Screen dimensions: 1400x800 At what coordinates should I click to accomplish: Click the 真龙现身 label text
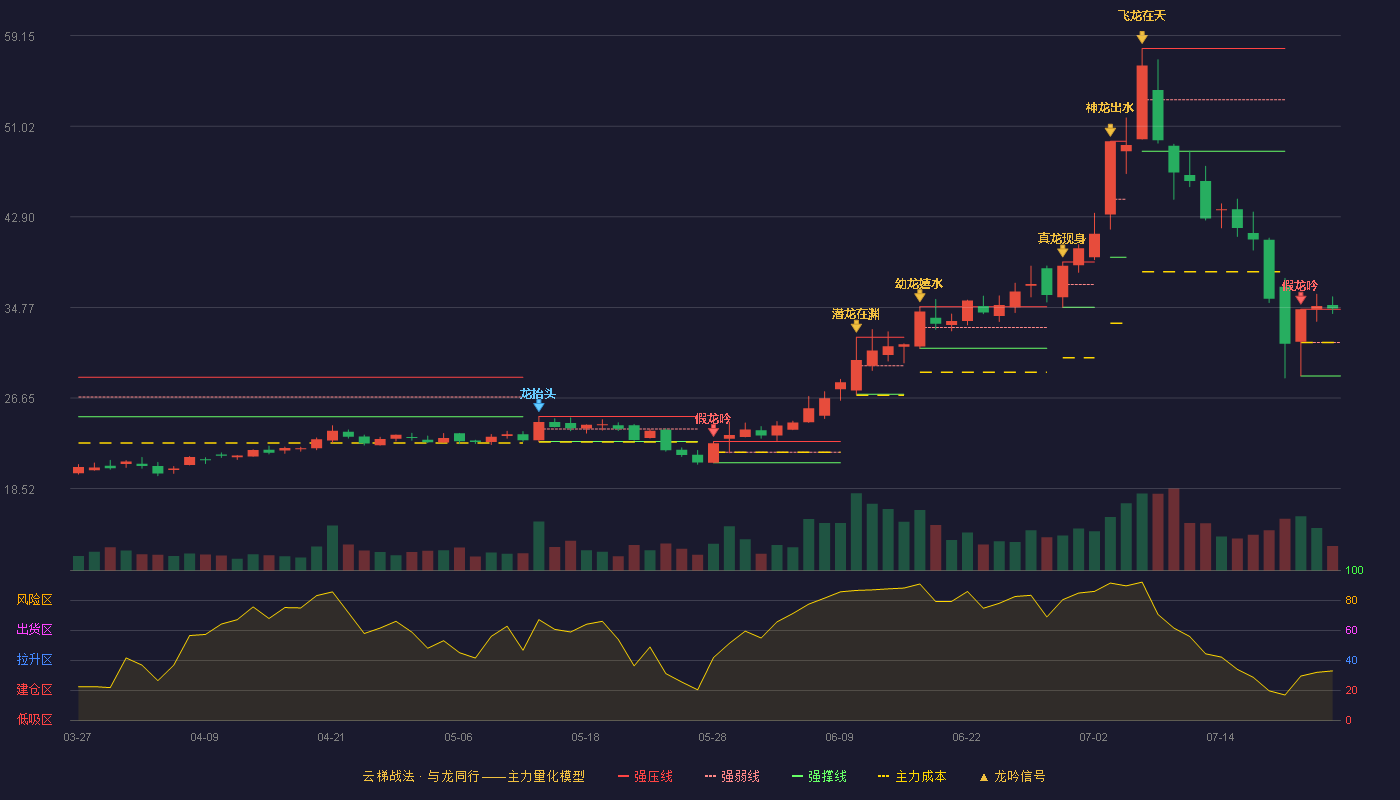(1062, 238)
